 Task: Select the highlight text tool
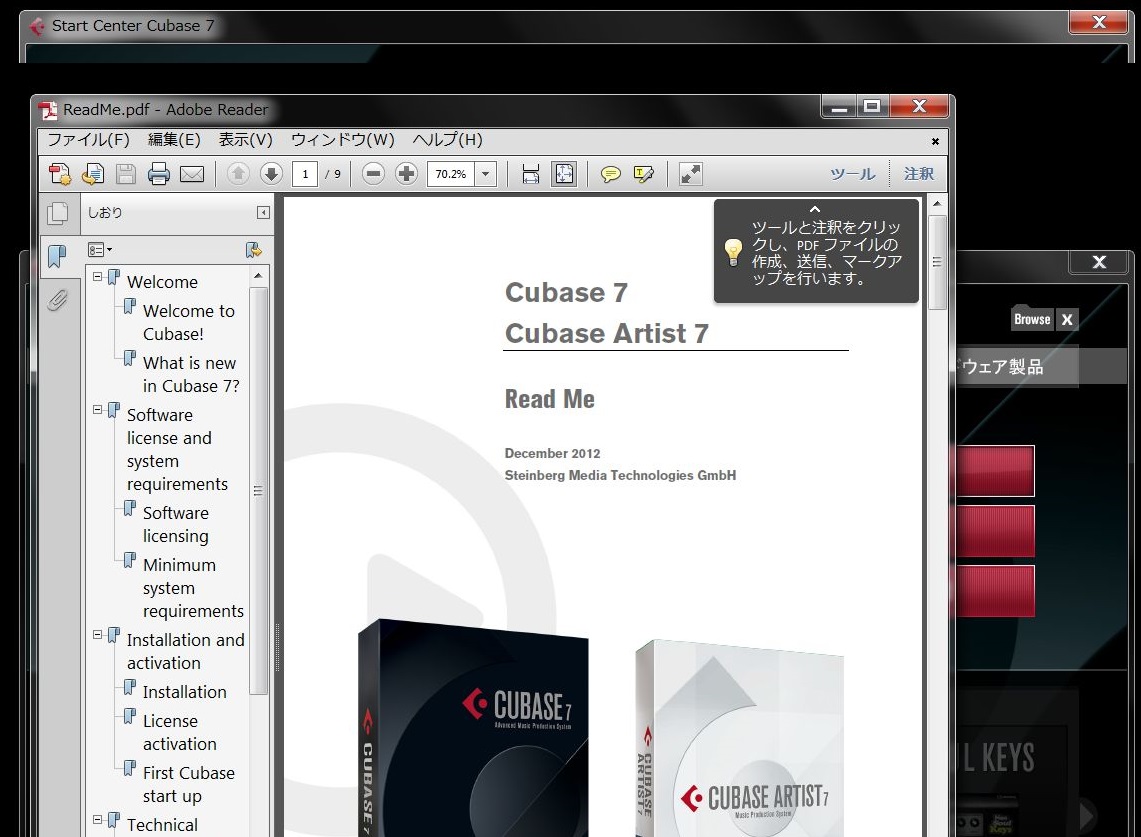point(644,174)
